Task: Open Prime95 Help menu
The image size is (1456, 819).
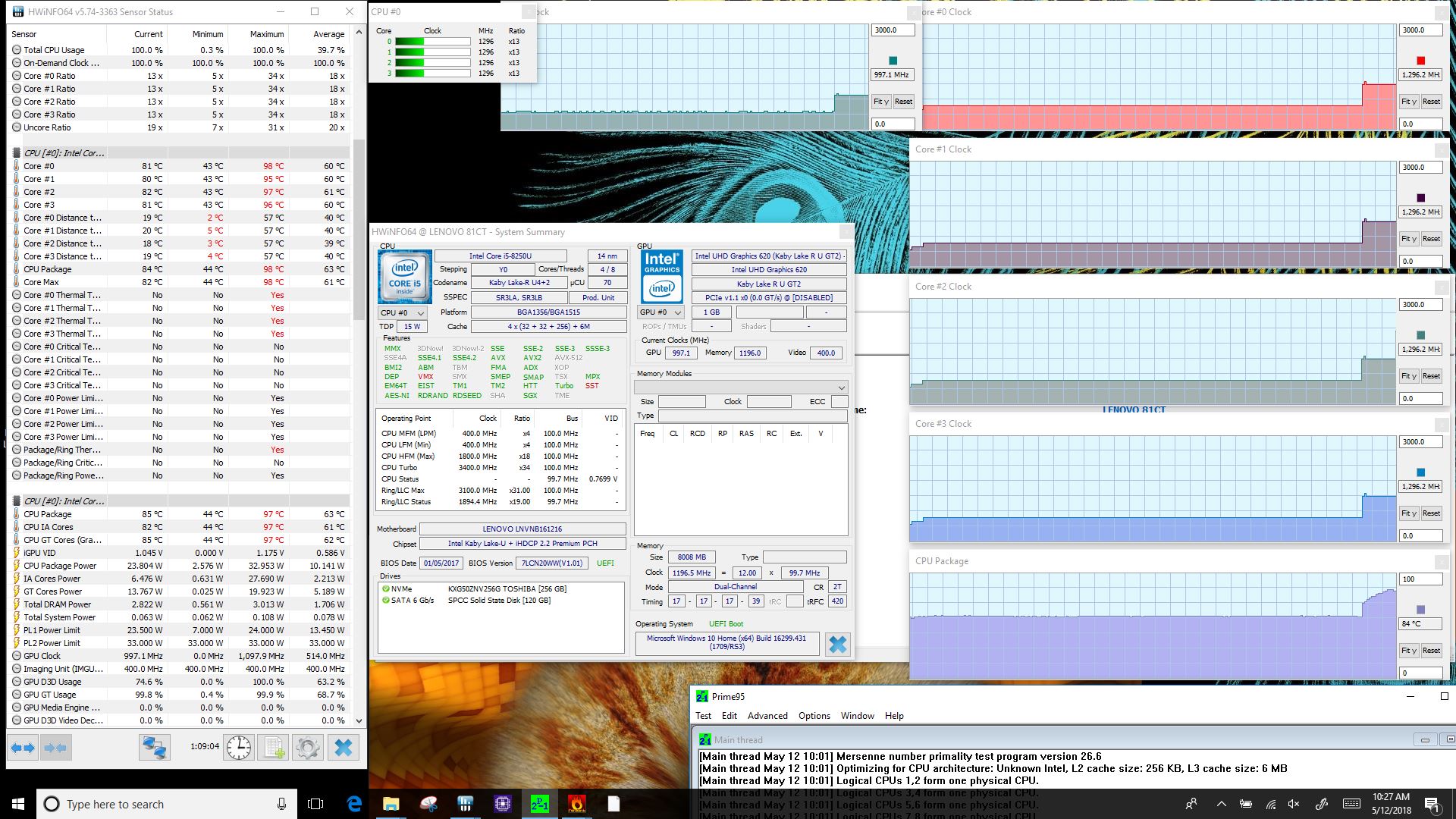Action: click(x=894, y=716)
